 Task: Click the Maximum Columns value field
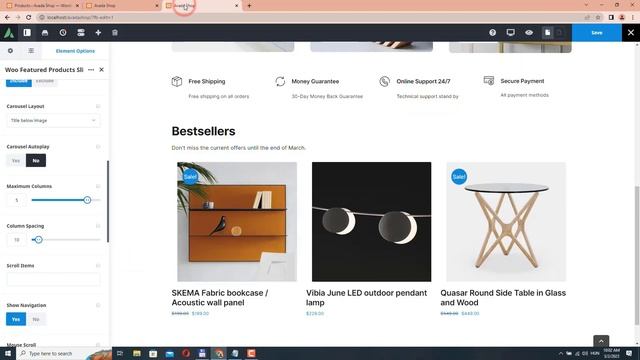(17, 200)
